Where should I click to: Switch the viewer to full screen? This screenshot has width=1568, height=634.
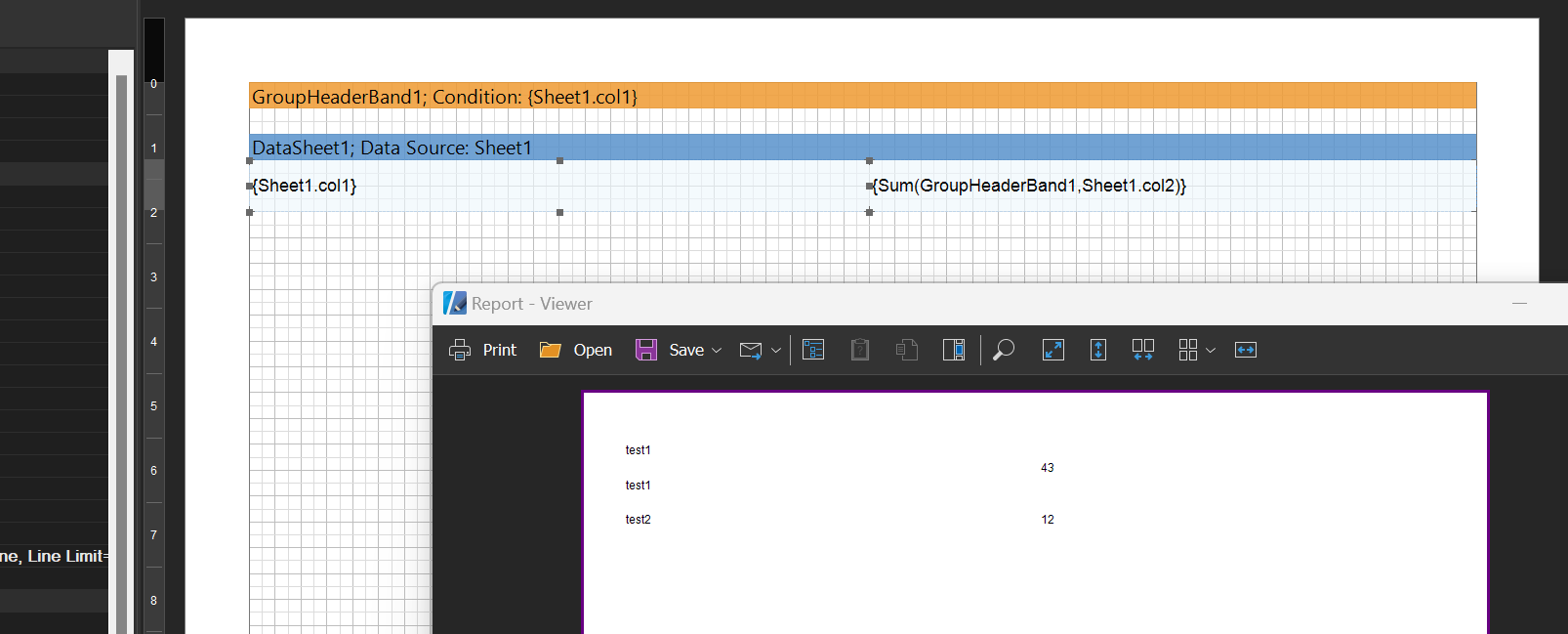[1053, 350]
